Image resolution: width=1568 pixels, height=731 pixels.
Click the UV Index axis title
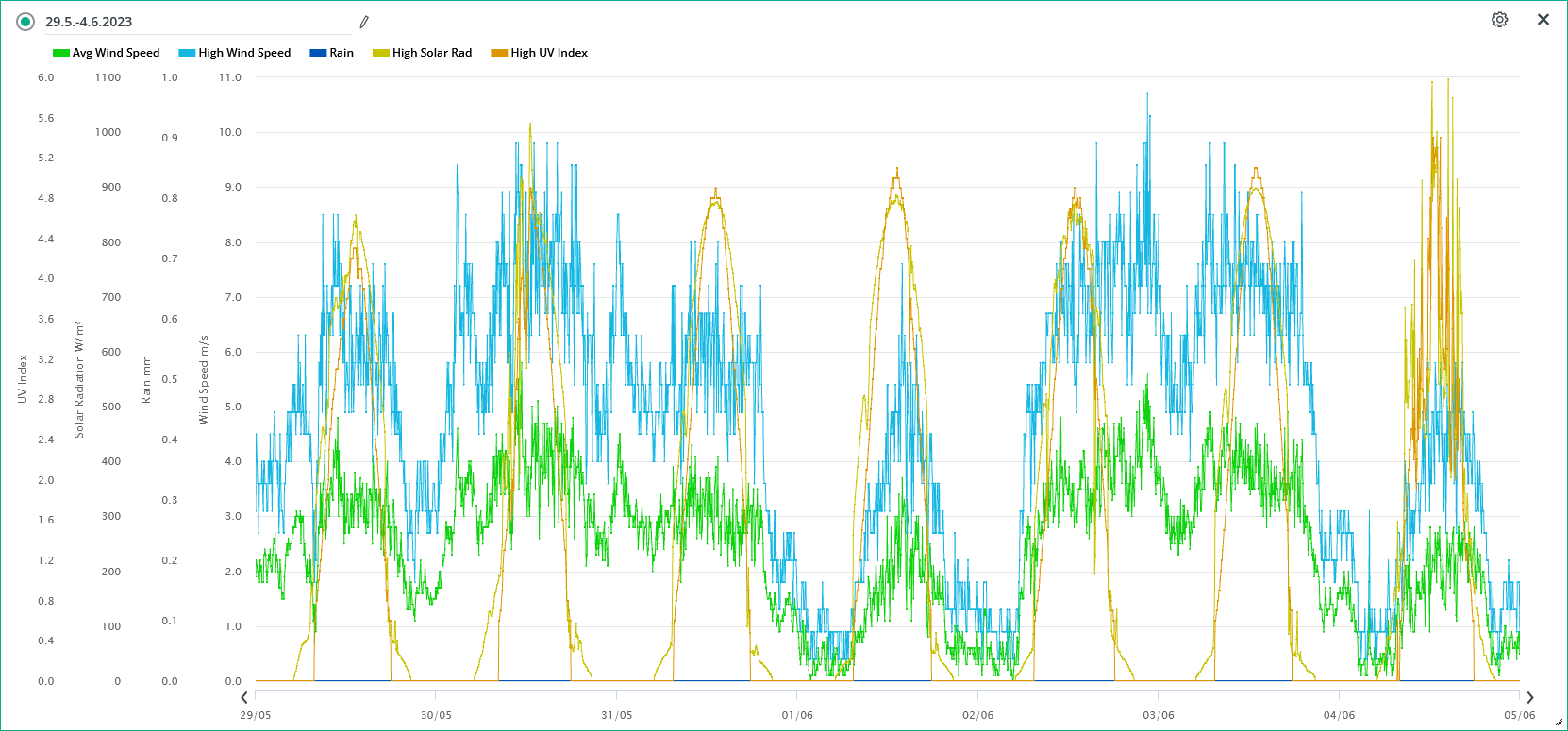point(23,379)
